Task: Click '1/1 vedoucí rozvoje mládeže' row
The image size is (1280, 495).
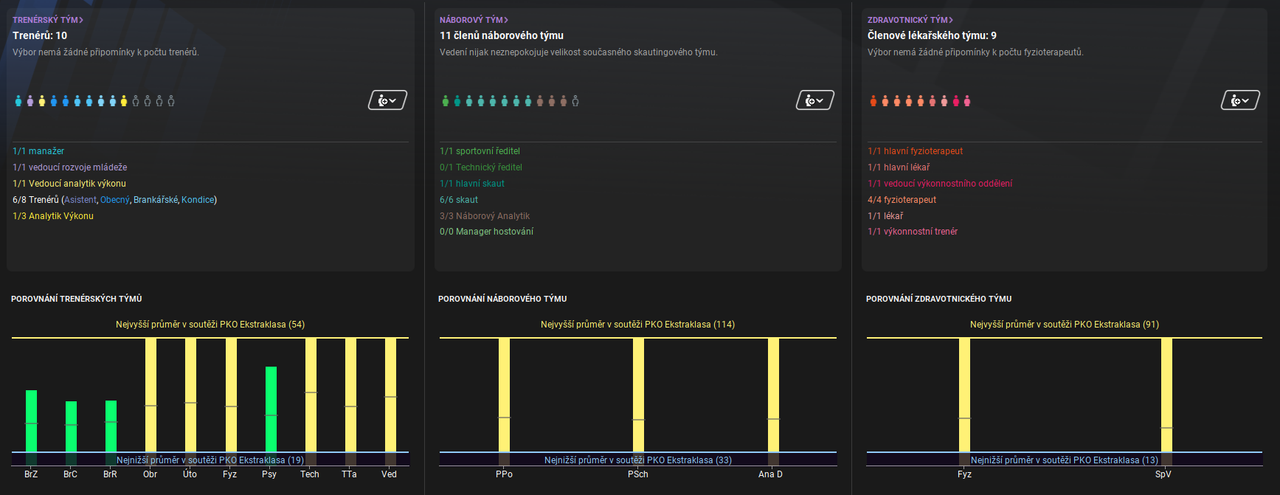Action: pos(70,167)
